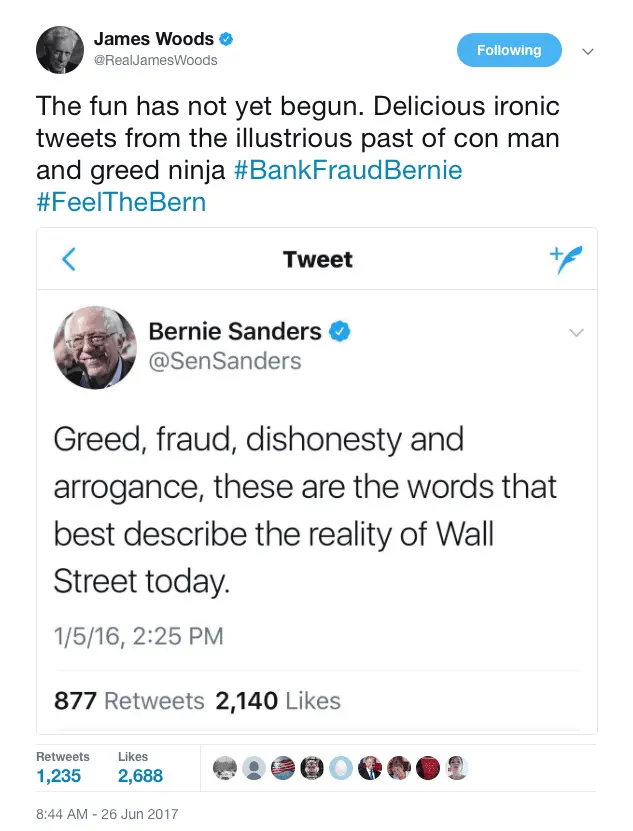Toggle the blue Following button
633x831 pixels.
click(509, 50)
